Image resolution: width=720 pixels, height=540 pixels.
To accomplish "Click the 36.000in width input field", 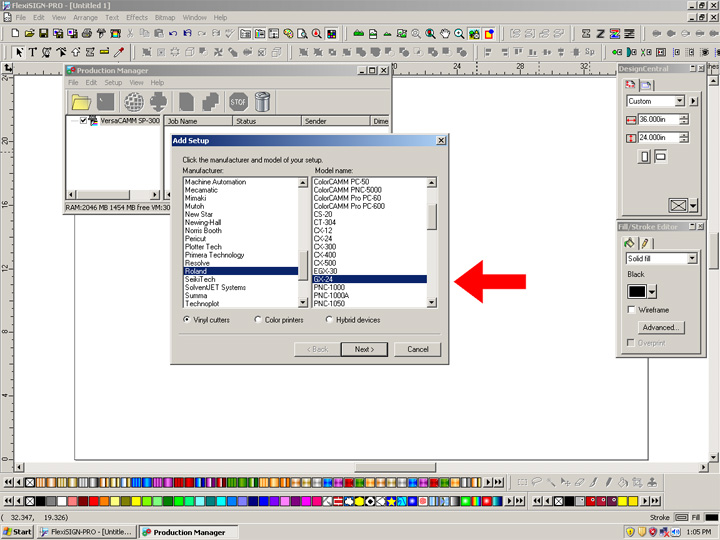I will (x=658, y=119).
